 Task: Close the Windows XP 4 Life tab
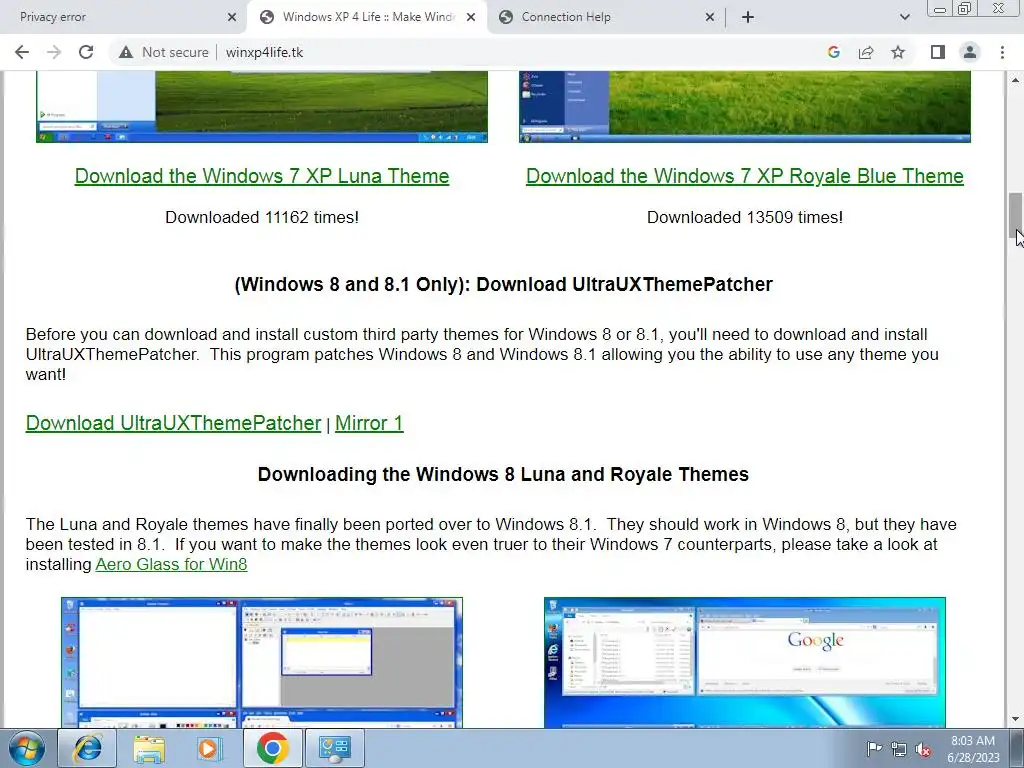click(471, 18)
